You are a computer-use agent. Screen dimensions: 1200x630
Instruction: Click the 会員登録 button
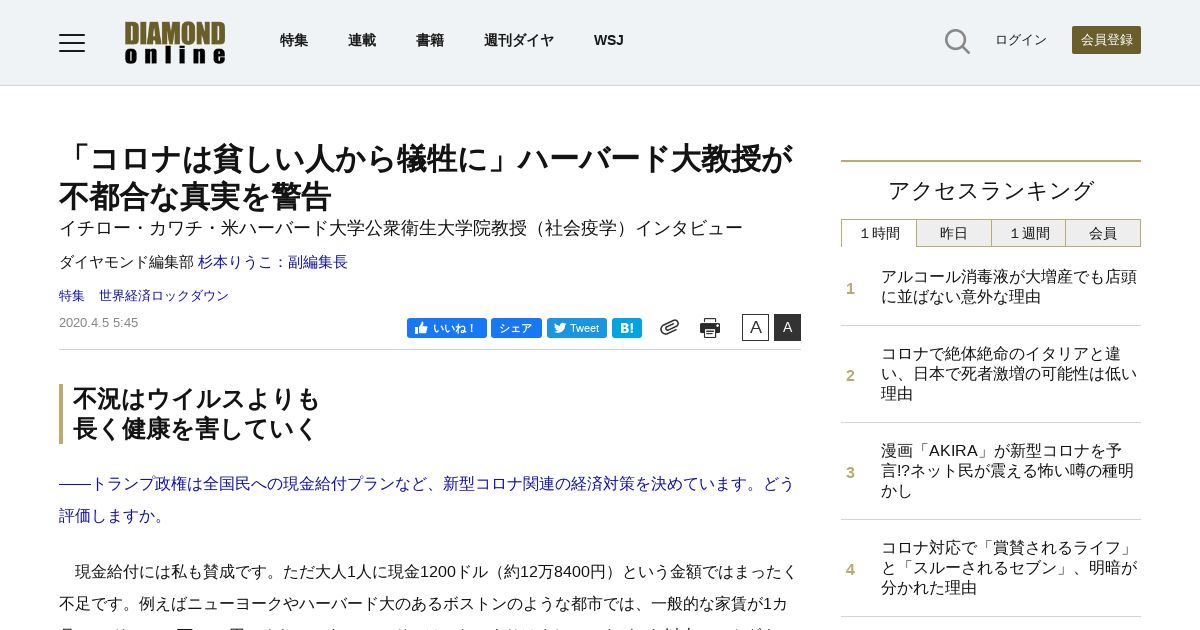[x=1106, y=40]
